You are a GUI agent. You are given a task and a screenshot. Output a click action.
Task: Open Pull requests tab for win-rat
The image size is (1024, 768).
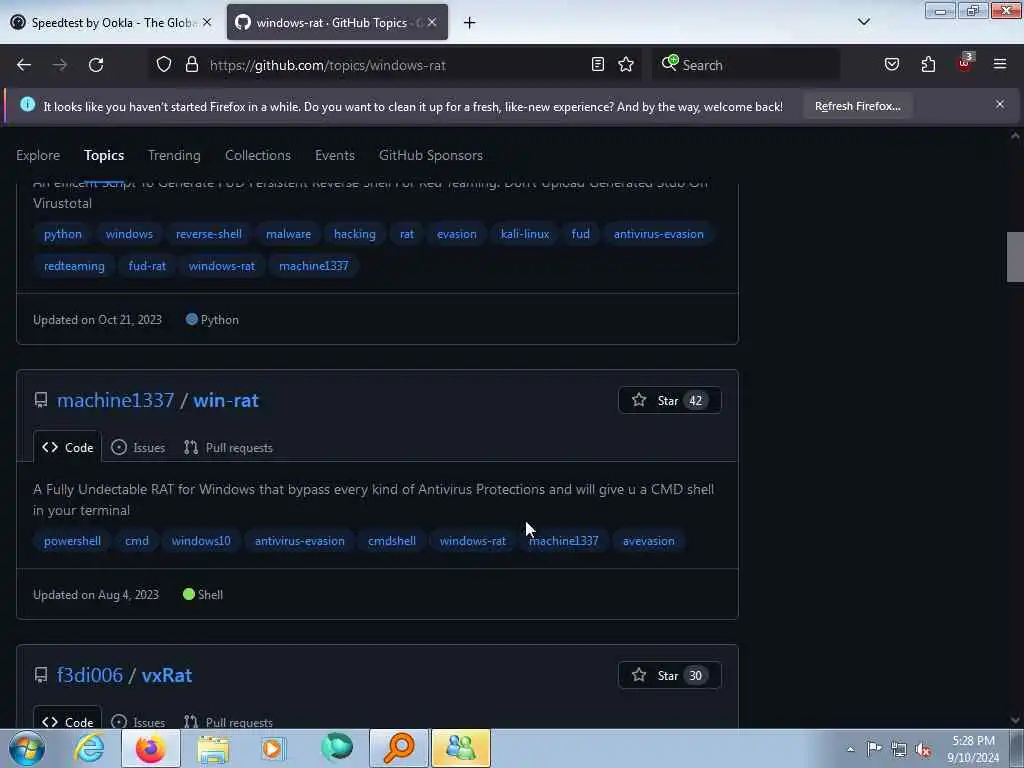pos(228,447)
